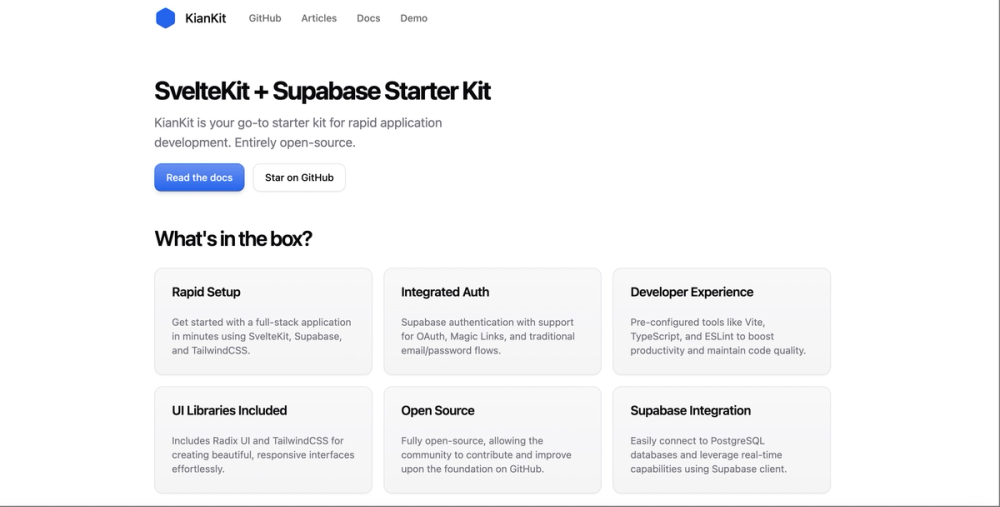Select the UI Libraries Included card title

[x=229, y=411]
